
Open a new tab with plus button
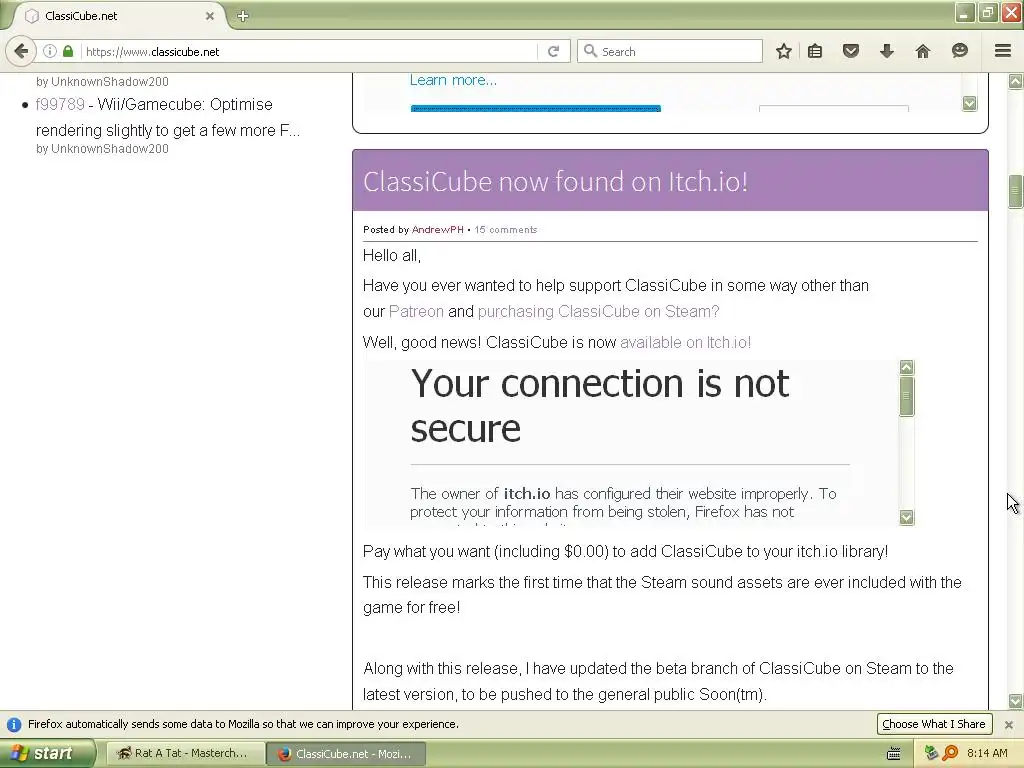point(243,16)
